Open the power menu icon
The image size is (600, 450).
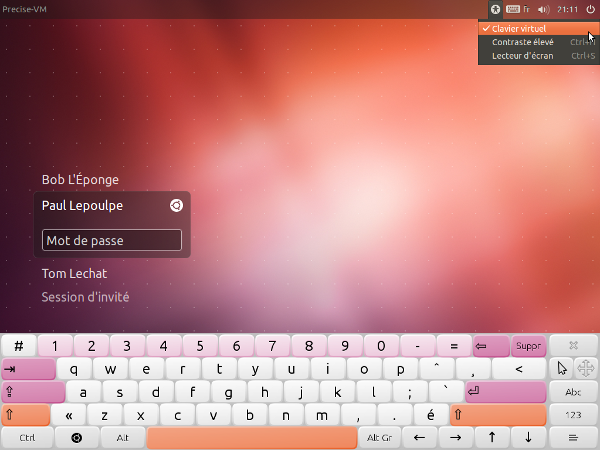pyautogui.click(x=590, y=8)
